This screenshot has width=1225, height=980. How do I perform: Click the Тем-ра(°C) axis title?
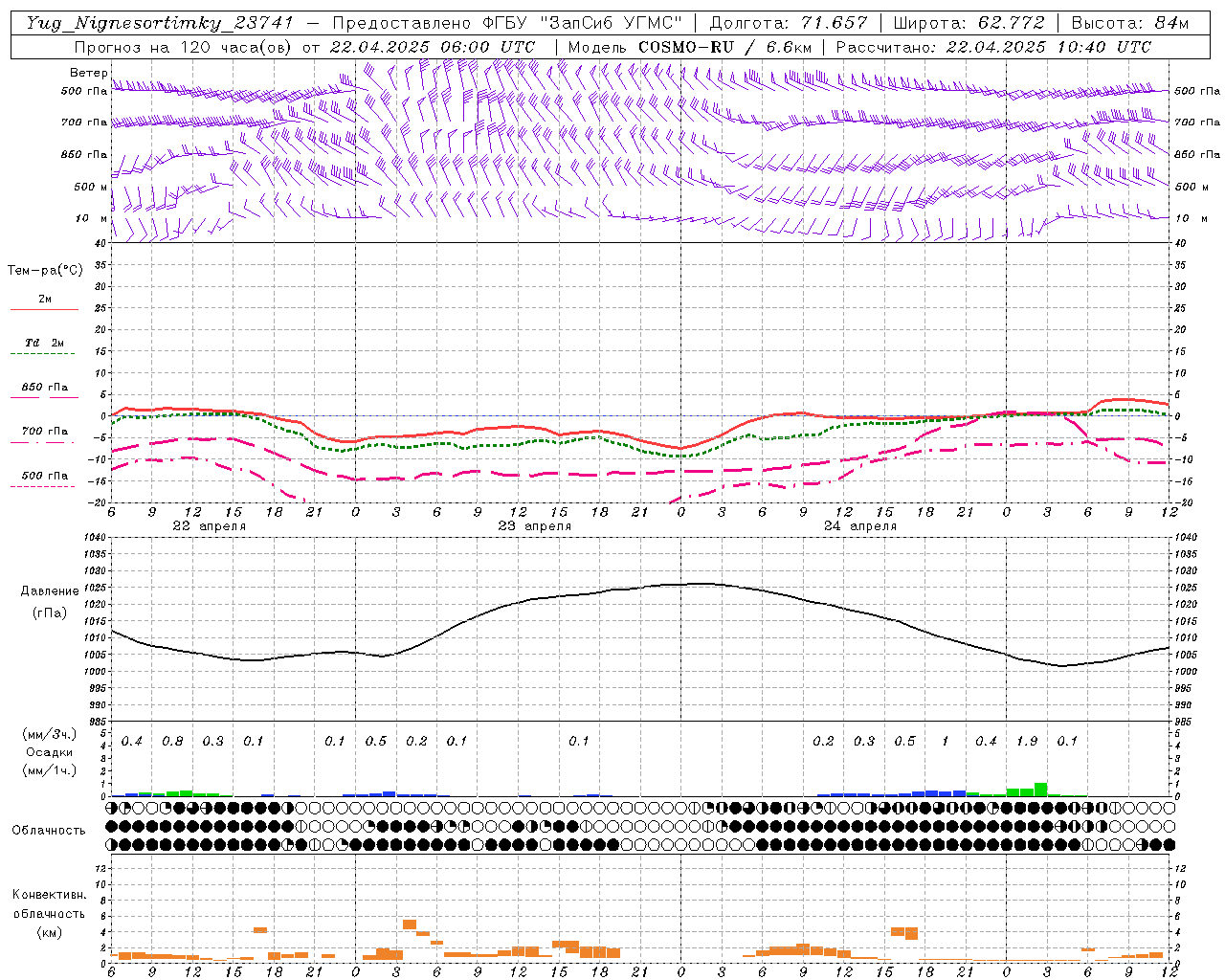click(x=45, y=271)
